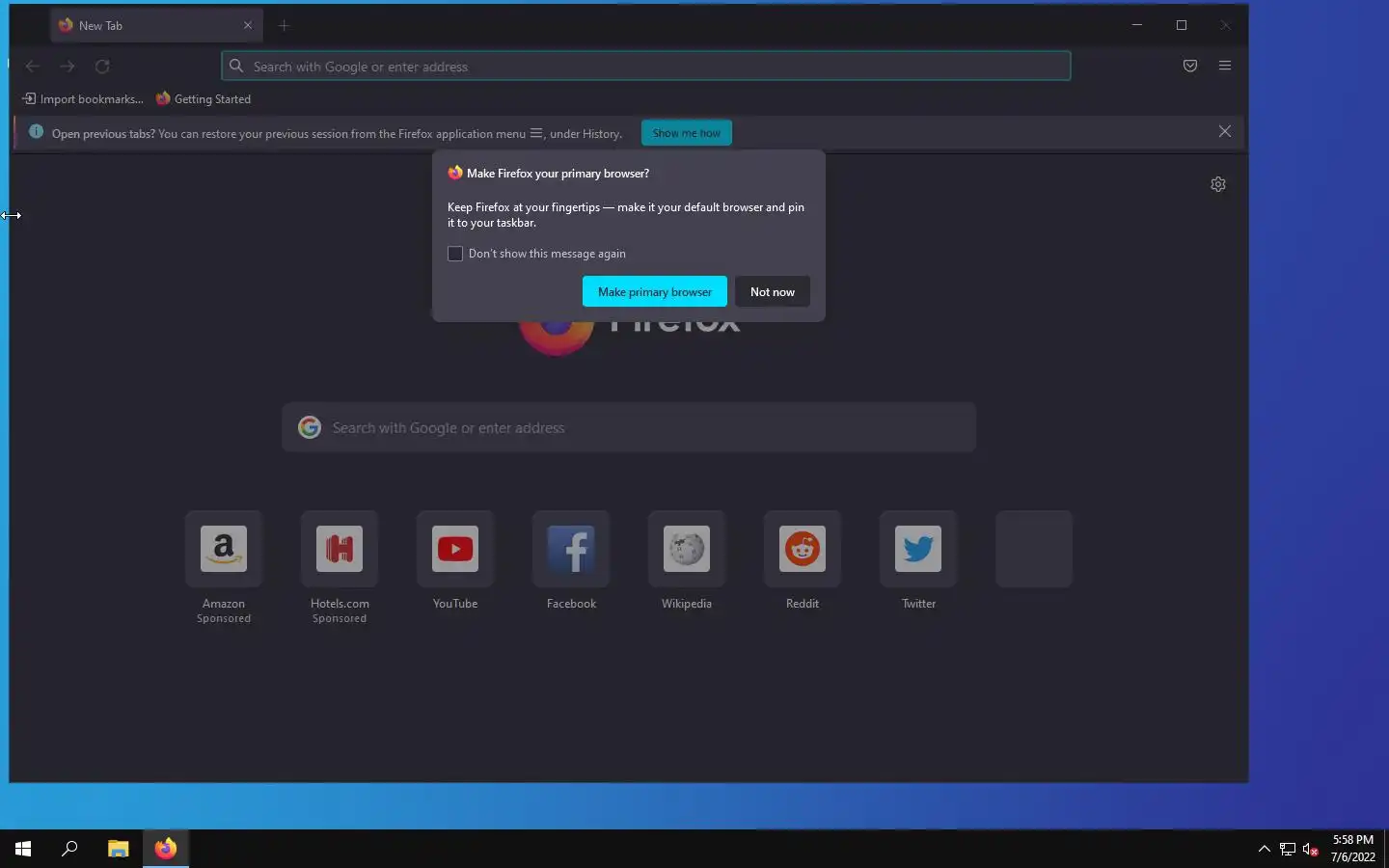Close the New Tab tab
This screenshot has width=1389, height=868.
pos(248,26)
